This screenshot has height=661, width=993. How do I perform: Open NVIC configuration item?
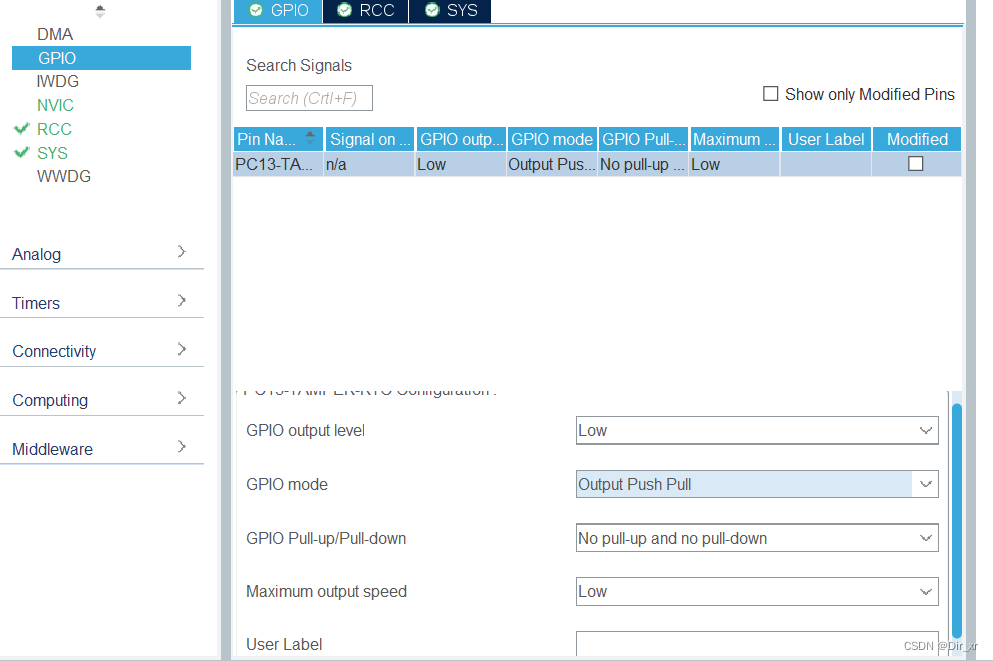pos(55,105)
